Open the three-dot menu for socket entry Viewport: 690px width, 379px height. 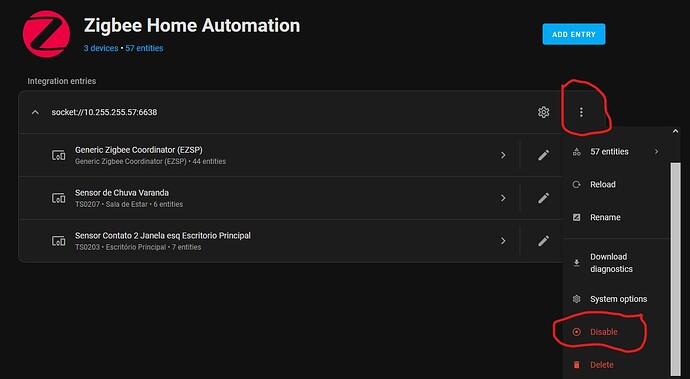click(x=581, y=112)
